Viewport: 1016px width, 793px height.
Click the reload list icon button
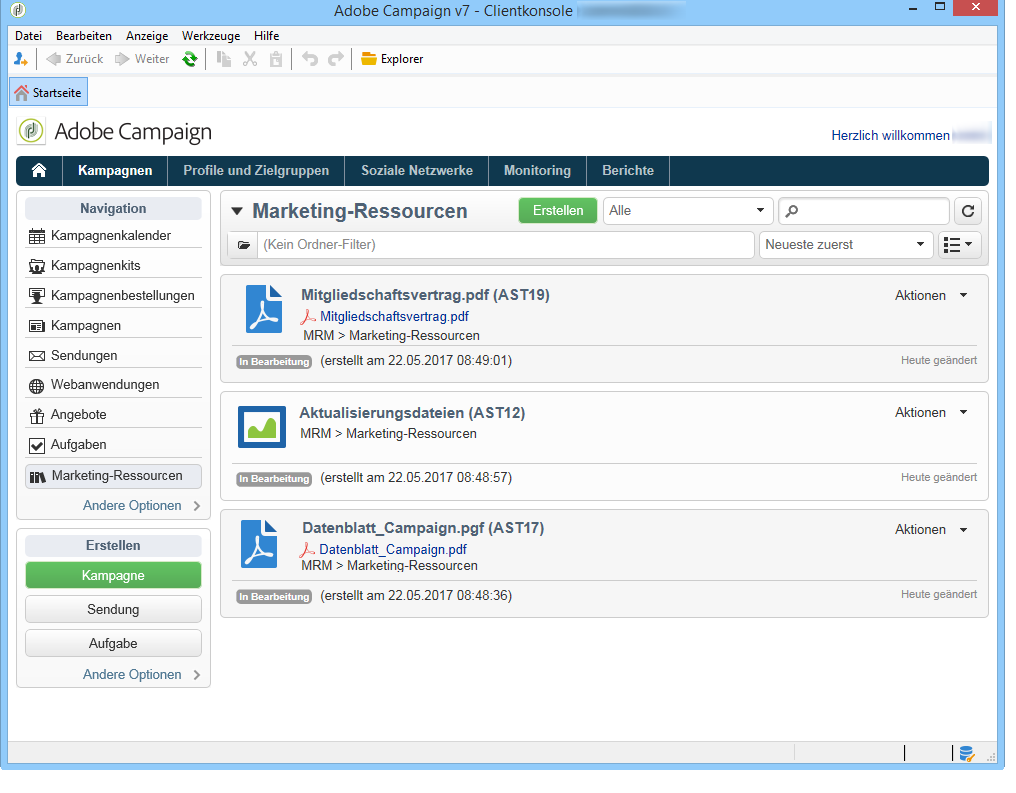point(968,211)
